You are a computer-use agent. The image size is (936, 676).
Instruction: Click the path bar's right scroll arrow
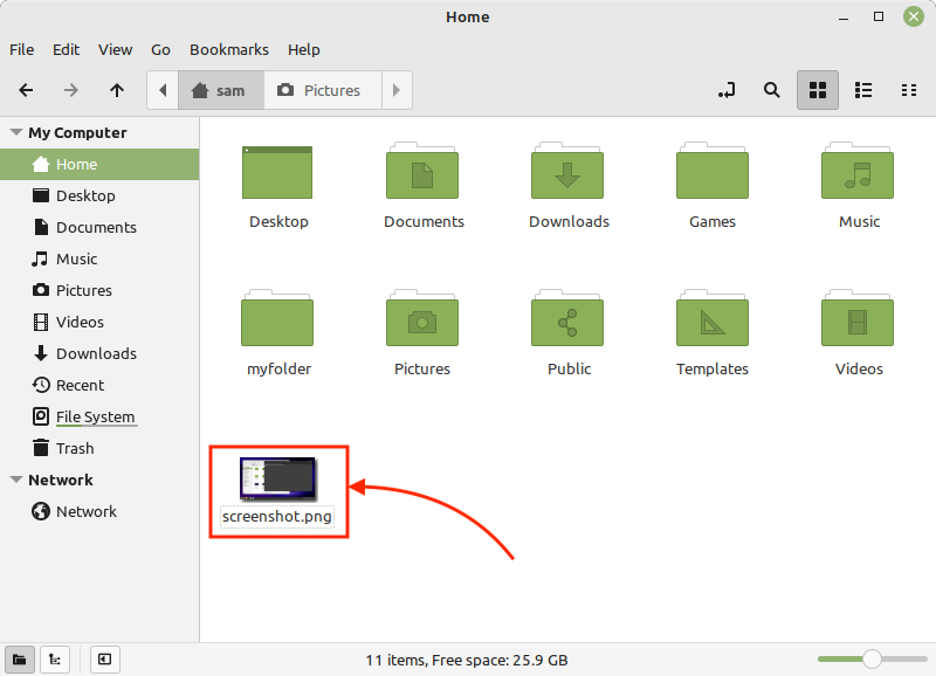(x=396, y=90)
